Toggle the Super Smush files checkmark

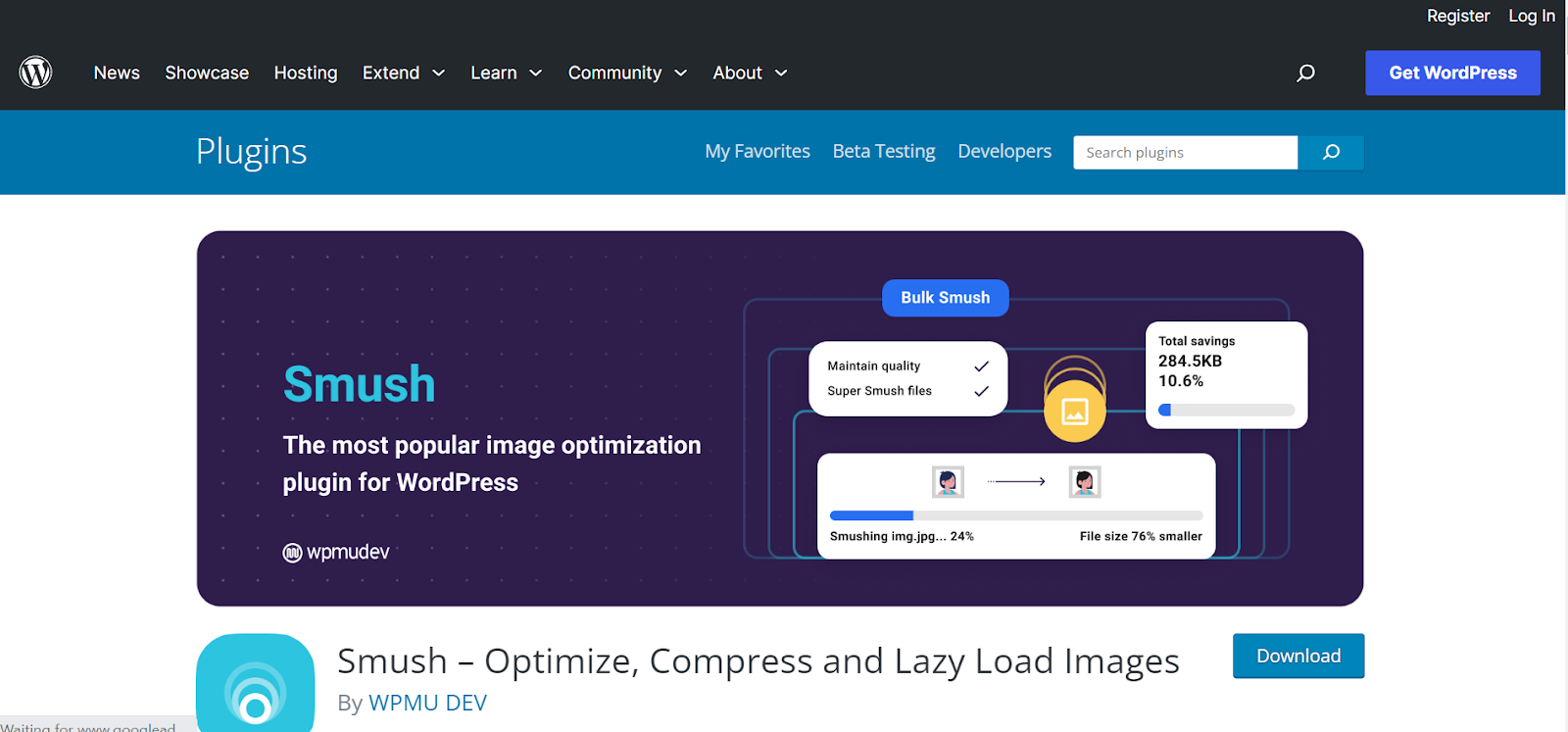coord(981,391)
